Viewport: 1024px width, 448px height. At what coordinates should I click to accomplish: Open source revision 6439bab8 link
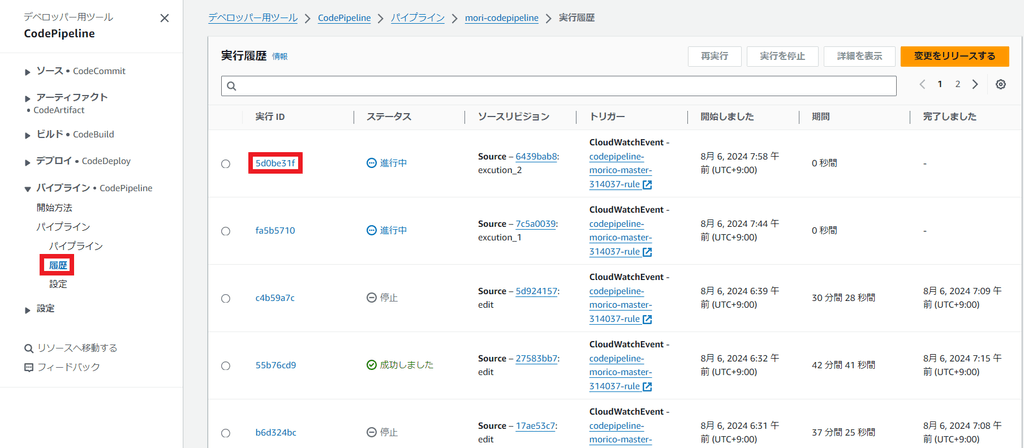click(x=536, y=157)
